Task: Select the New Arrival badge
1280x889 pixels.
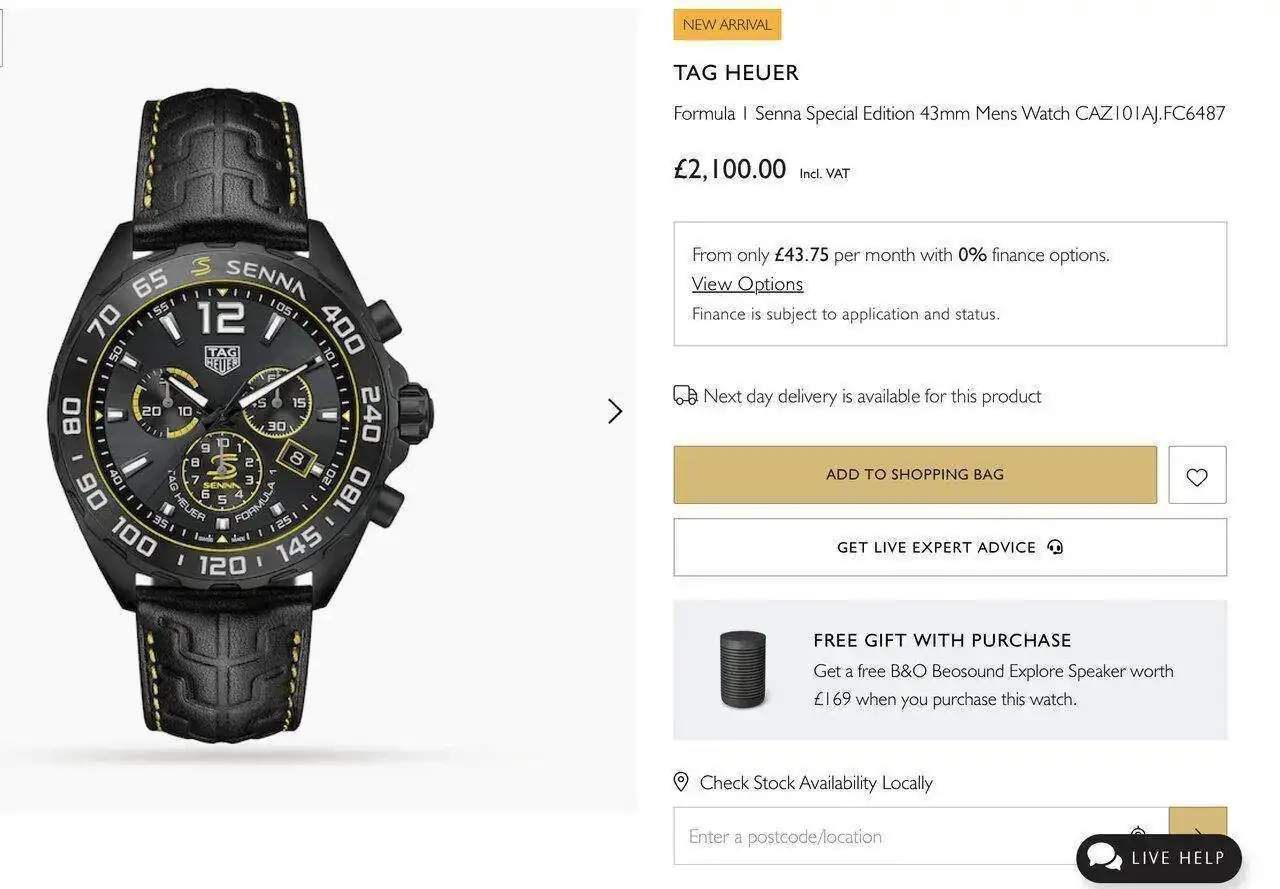Action: pyautogui.click(x=727, y=25)
